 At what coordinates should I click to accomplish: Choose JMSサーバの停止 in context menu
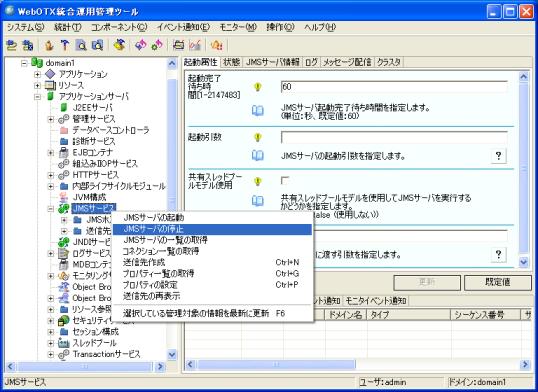[x=212, y=229]
